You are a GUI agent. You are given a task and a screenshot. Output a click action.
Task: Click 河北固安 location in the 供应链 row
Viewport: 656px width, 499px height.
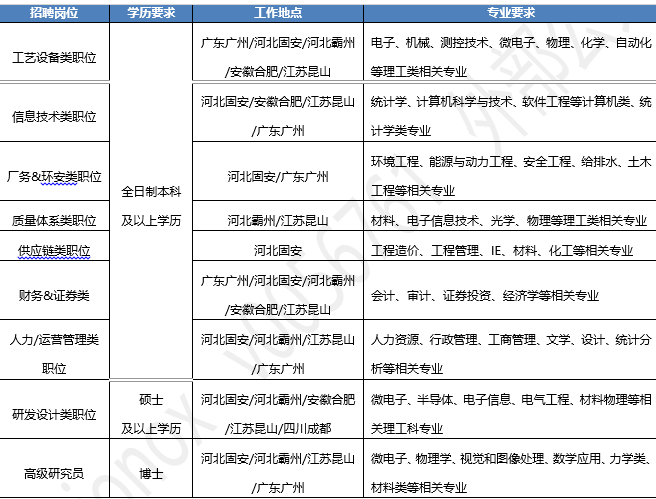coord(277,250)
